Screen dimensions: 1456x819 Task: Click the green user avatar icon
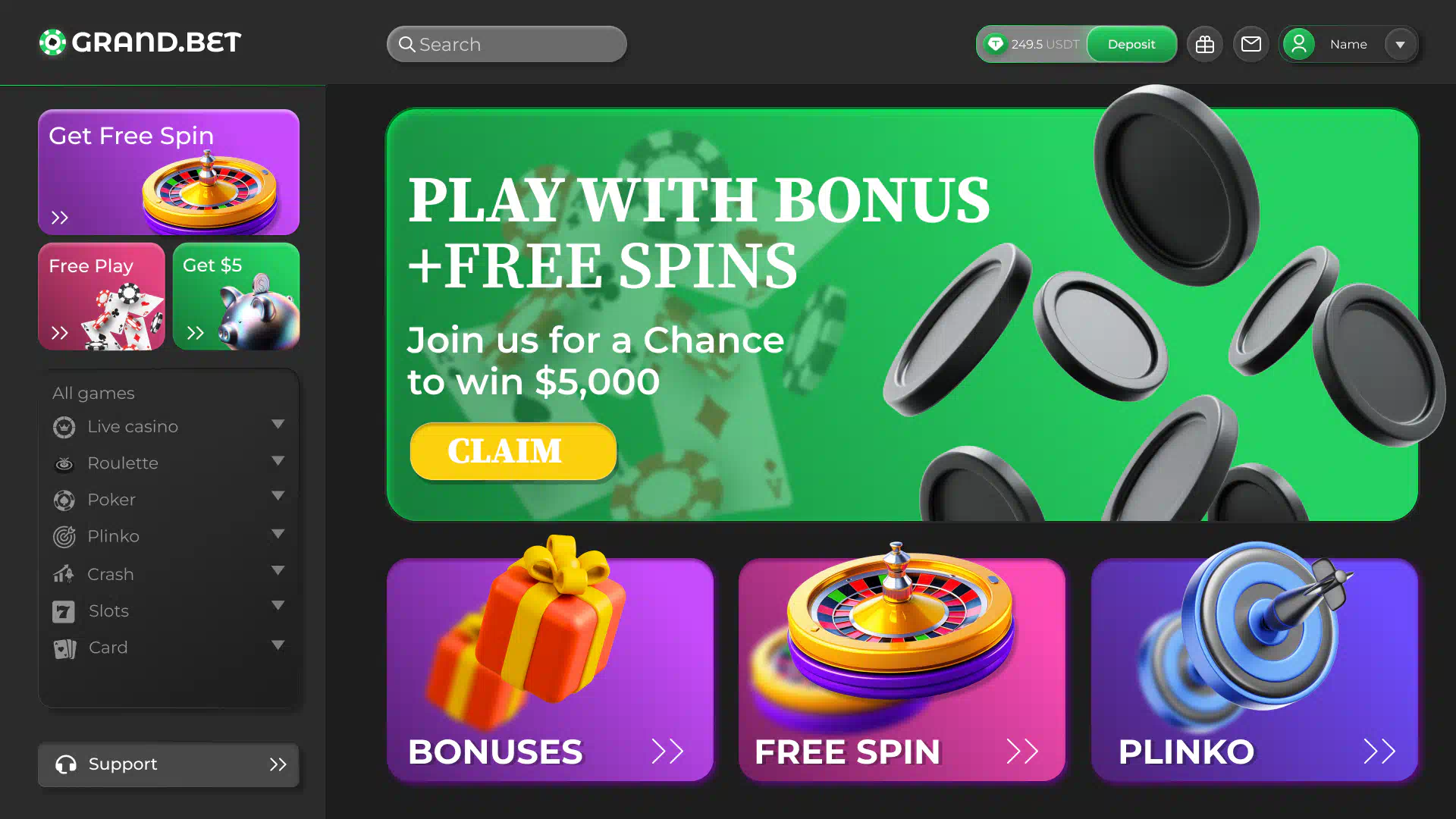1299,45
